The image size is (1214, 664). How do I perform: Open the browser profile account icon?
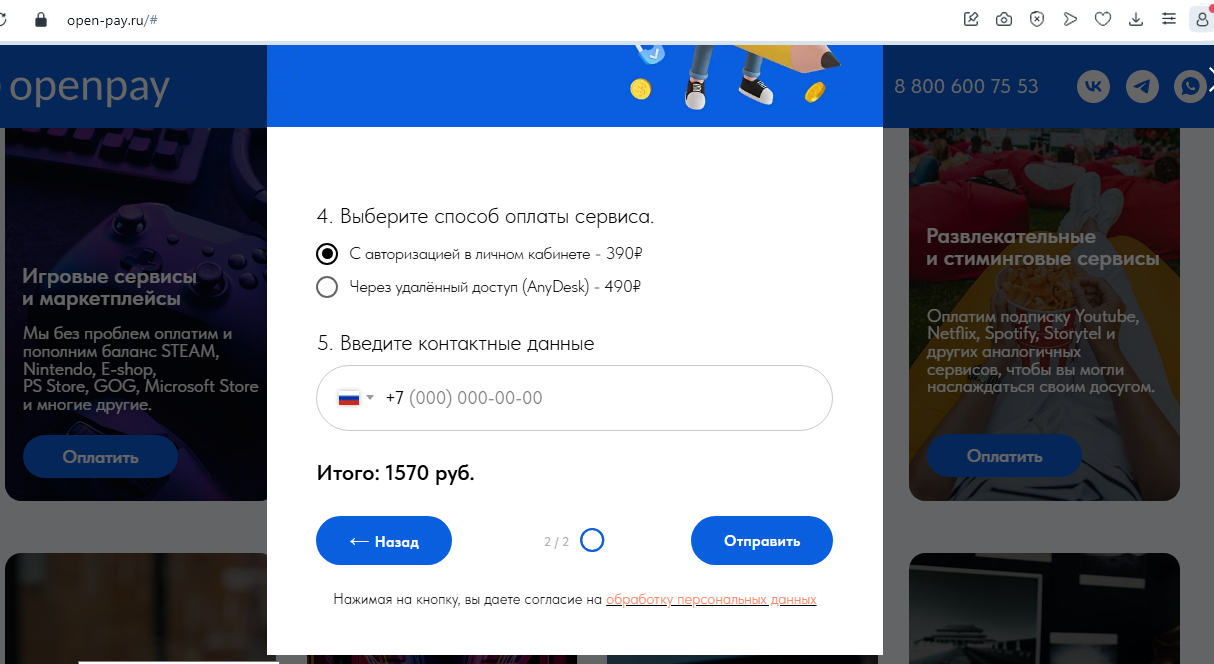pyautogui.click(x=1201, y=19)
